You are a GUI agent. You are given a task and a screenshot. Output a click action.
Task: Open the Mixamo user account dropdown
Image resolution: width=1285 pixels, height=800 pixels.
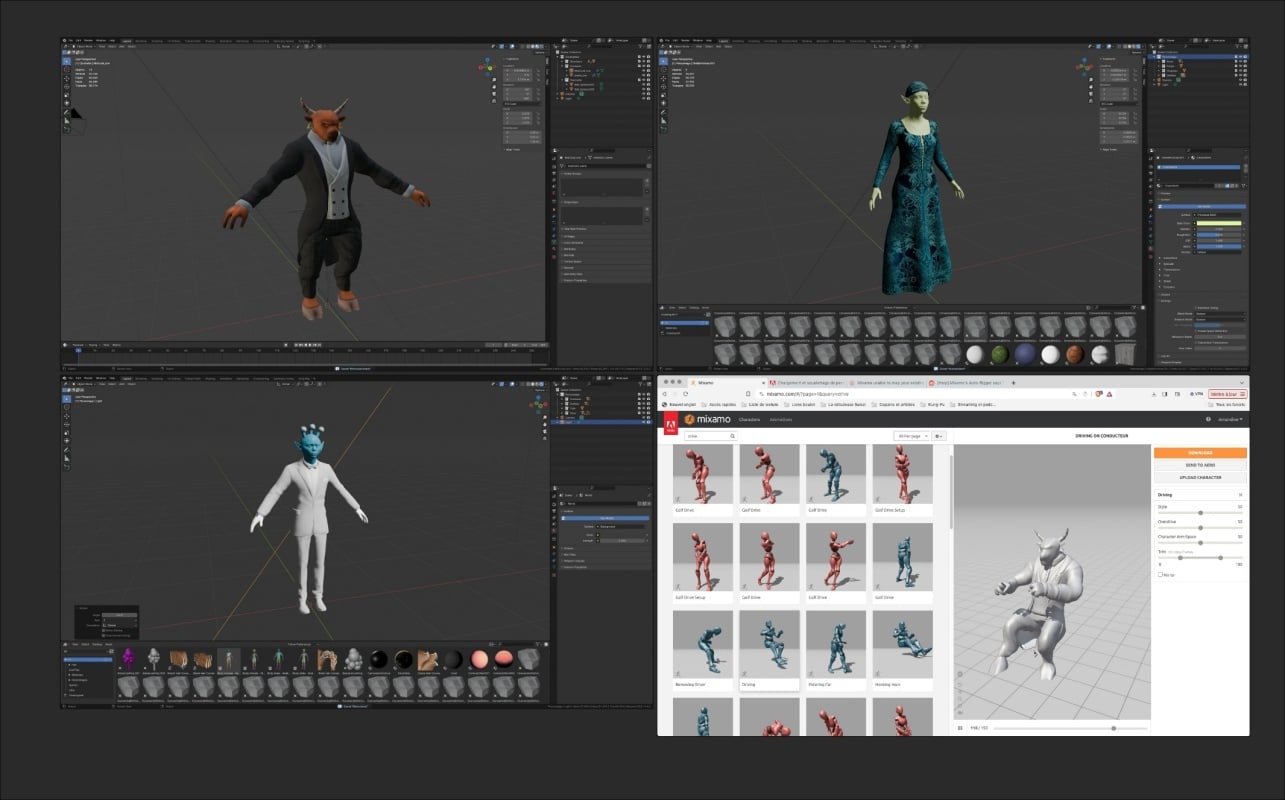(x=1231, y=419)
